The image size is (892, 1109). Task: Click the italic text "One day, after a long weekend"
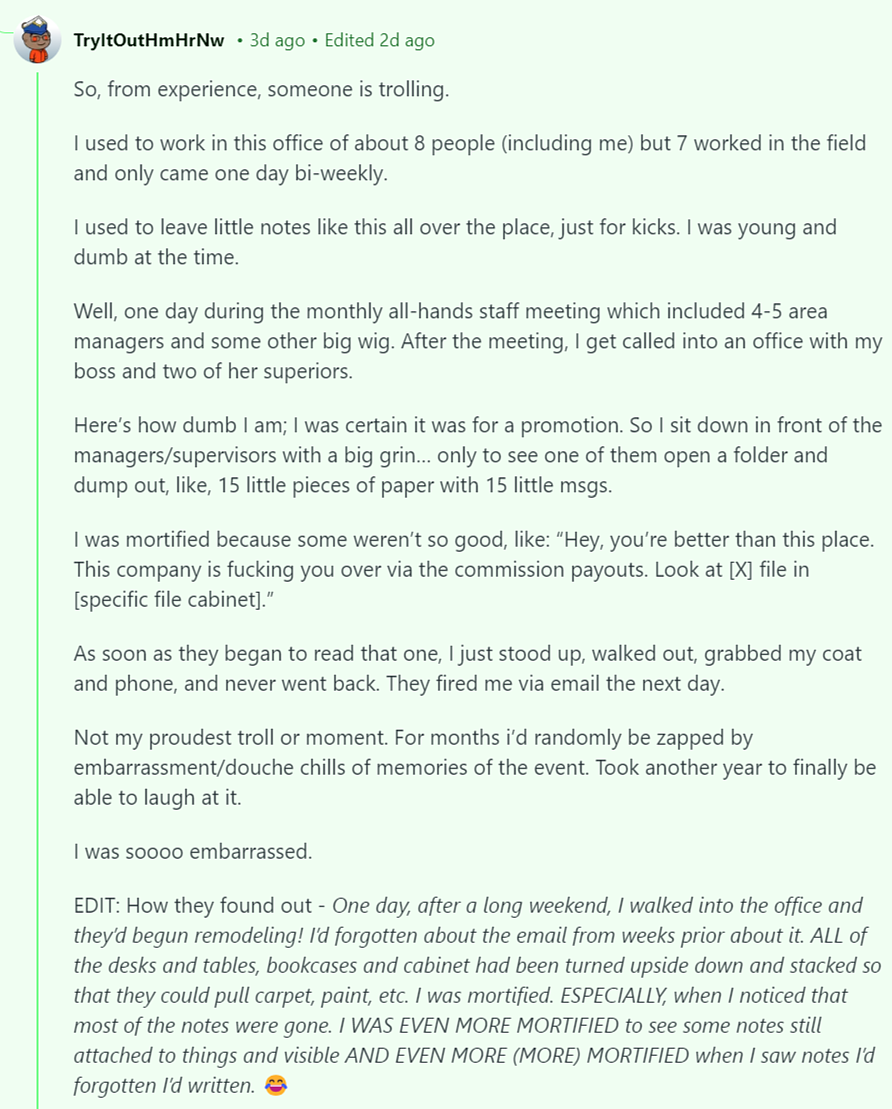click(470, 905)
